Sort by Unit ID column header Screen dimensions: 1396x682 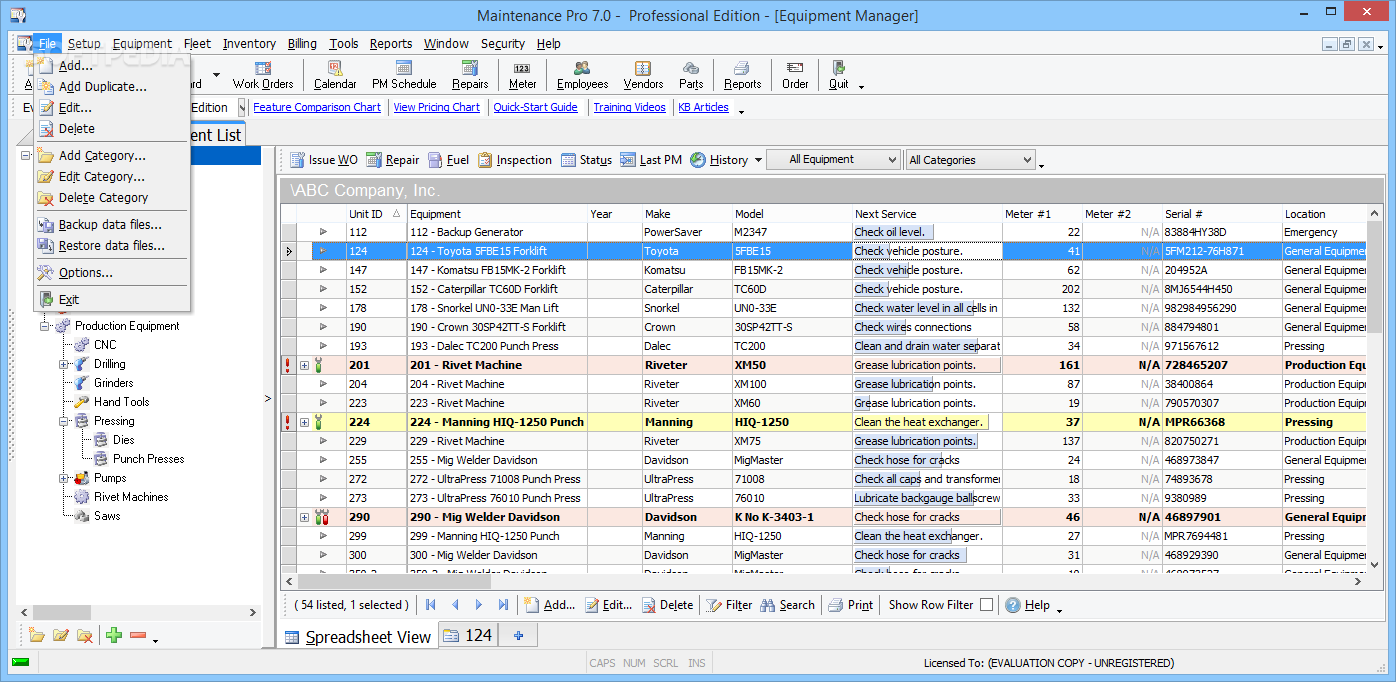375,213
